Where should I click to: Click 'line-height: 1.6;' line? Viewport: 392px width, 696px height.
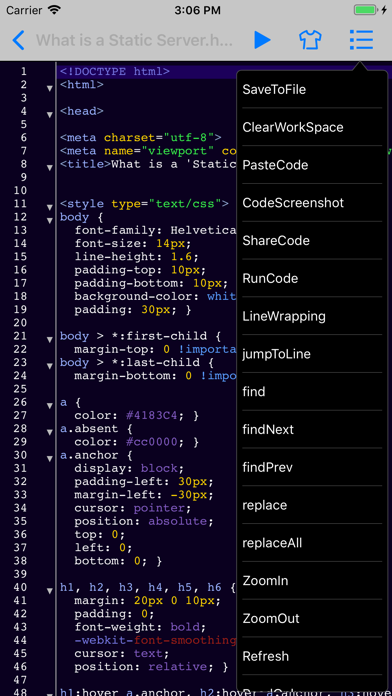(137, 257)
